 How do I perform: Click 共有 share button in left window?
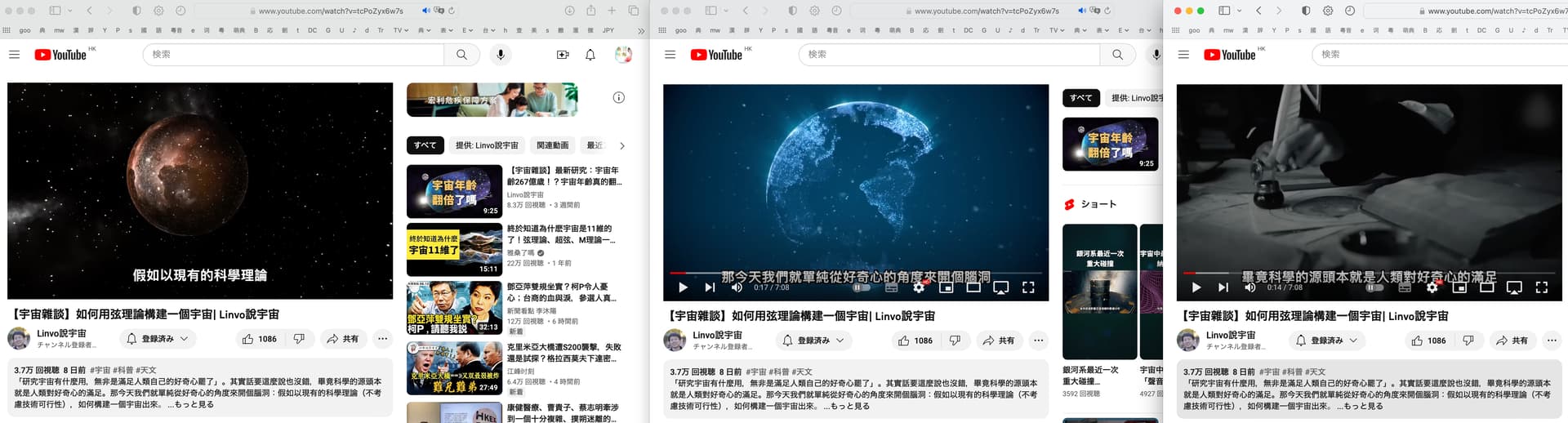342,339
